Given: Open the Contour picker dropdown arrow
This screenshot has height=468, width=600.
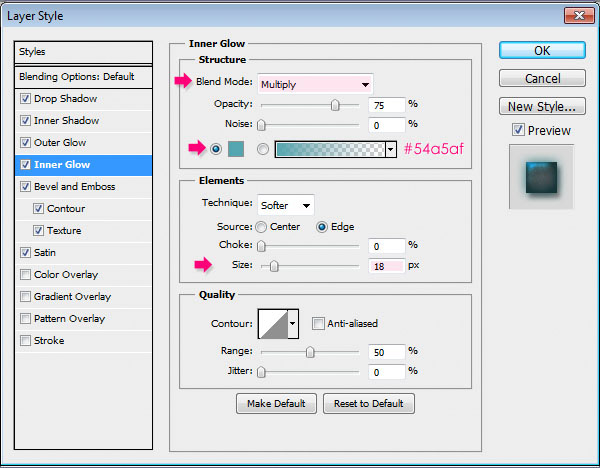Looking at the screenshot, I should 293,324.
